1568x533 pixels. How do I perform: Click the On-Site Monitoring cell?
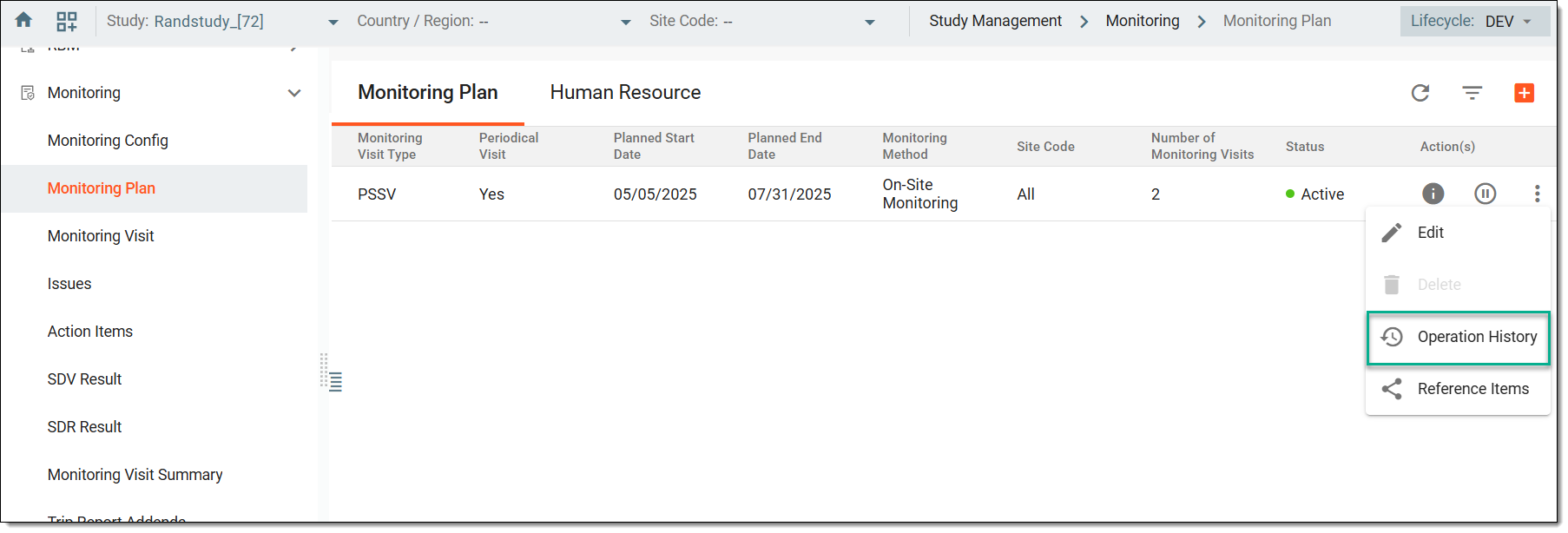click(920, 194)
